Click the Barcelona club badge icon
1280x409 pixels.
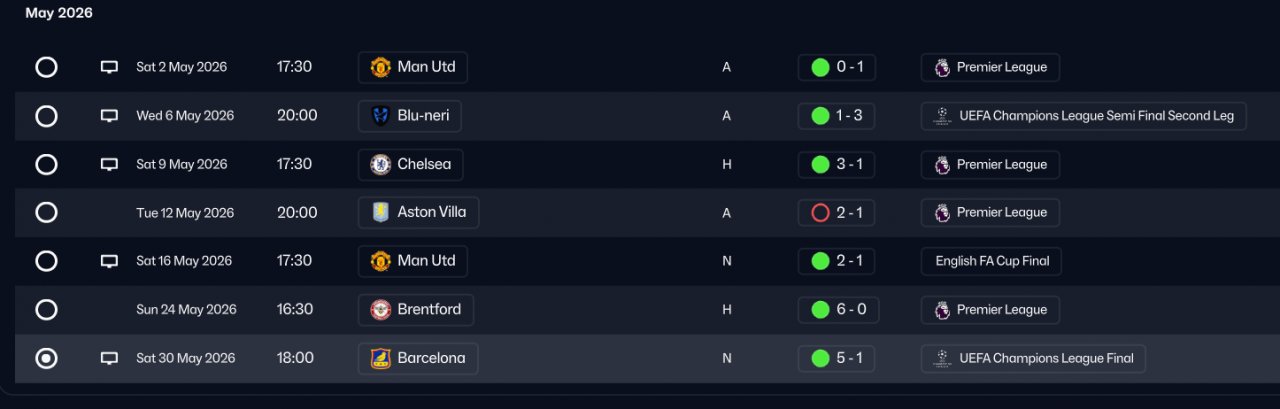click(380, 358)
